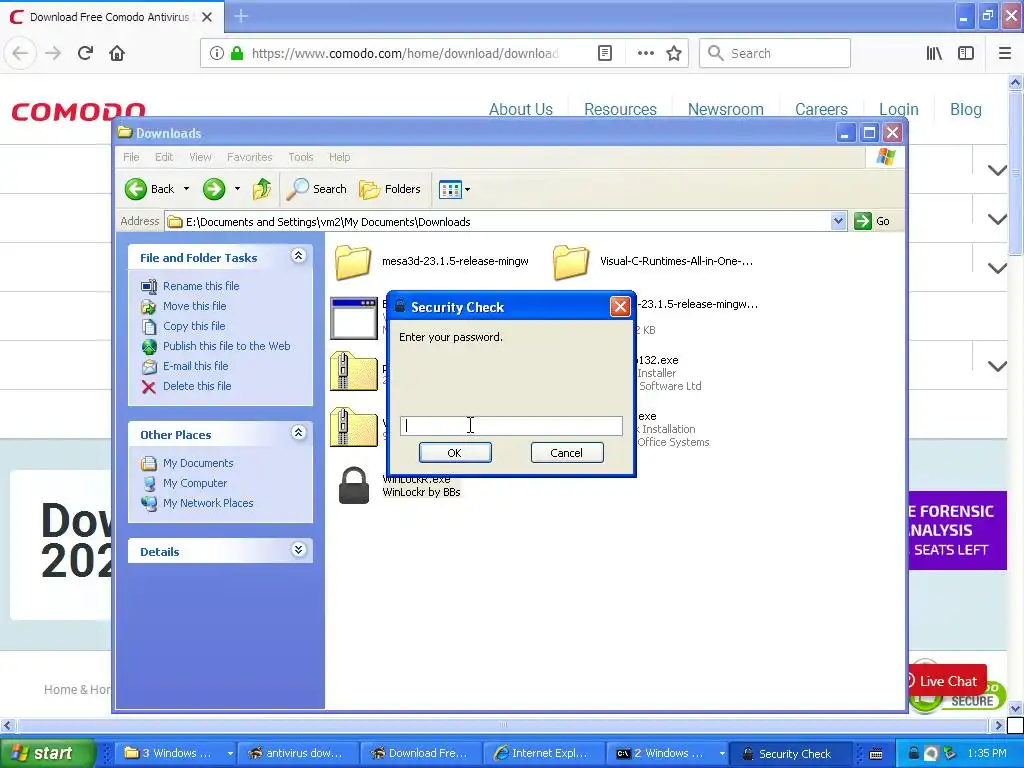Go to Firefox home page

(x=117, y=53)
